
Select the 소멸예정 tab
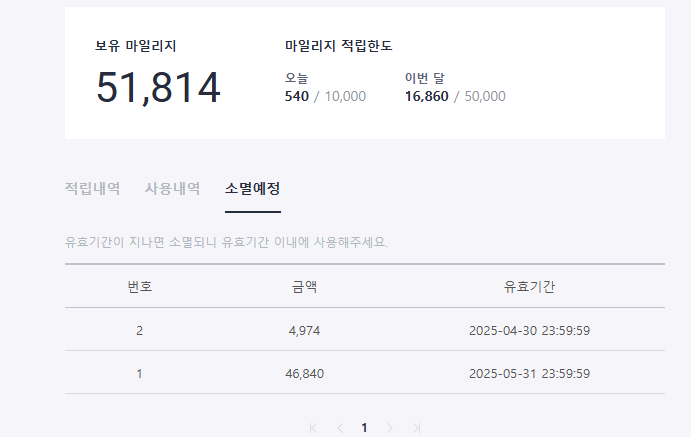253,189
